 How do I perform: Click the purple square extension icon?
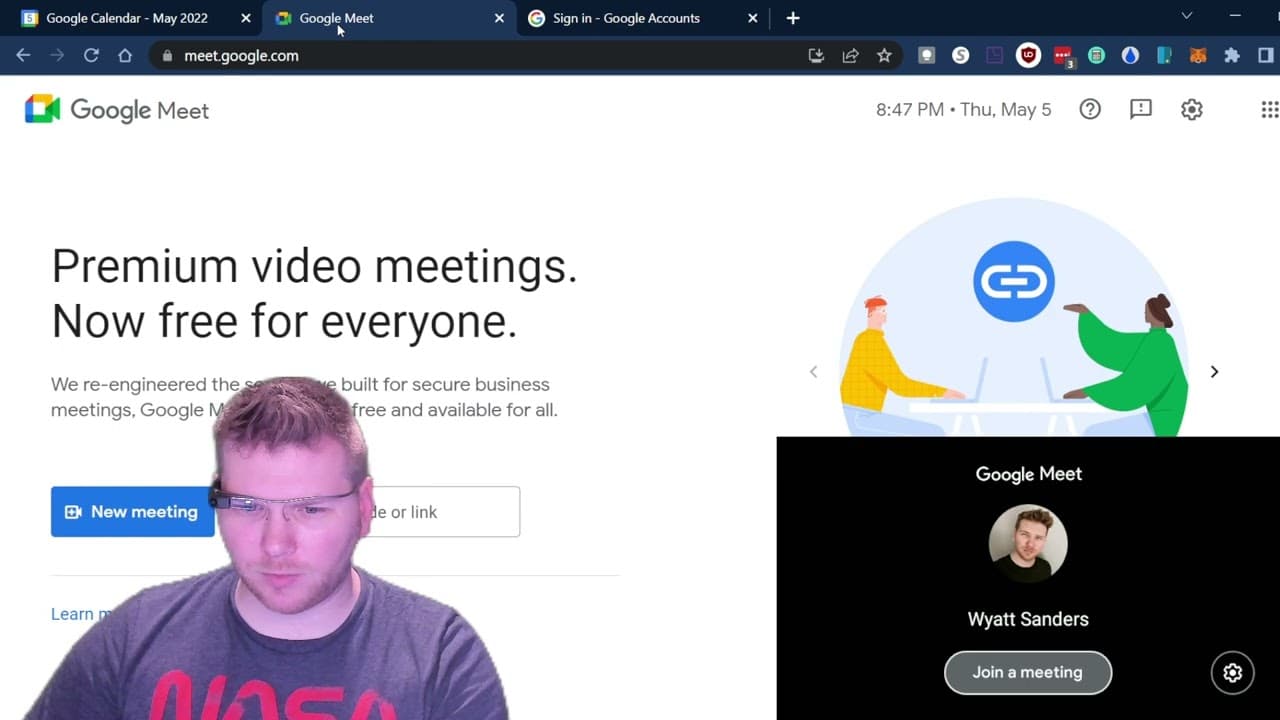[x=995, y=56]
